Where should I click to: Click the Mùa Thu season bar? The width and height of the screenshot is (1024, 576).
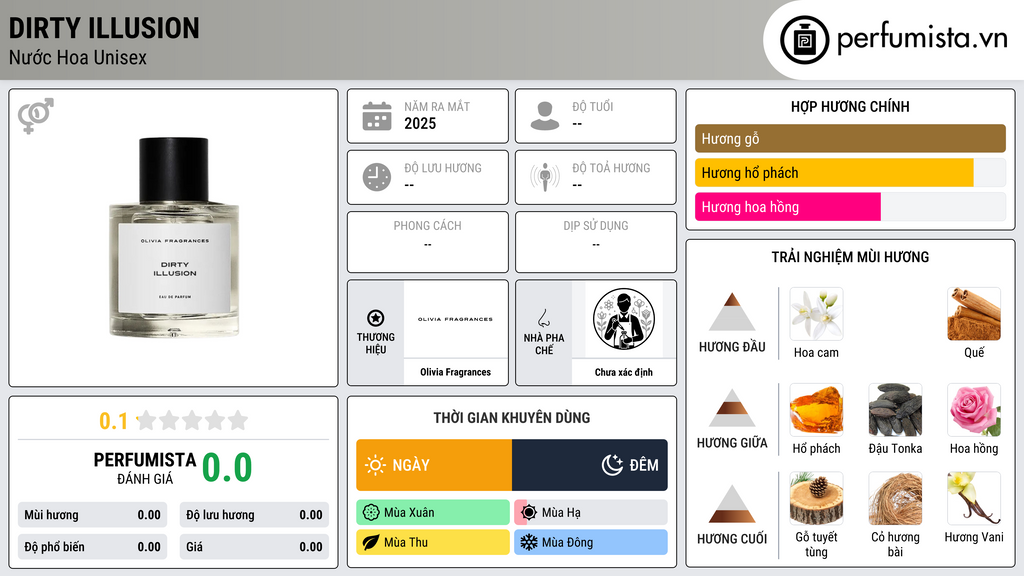[433, 542]
